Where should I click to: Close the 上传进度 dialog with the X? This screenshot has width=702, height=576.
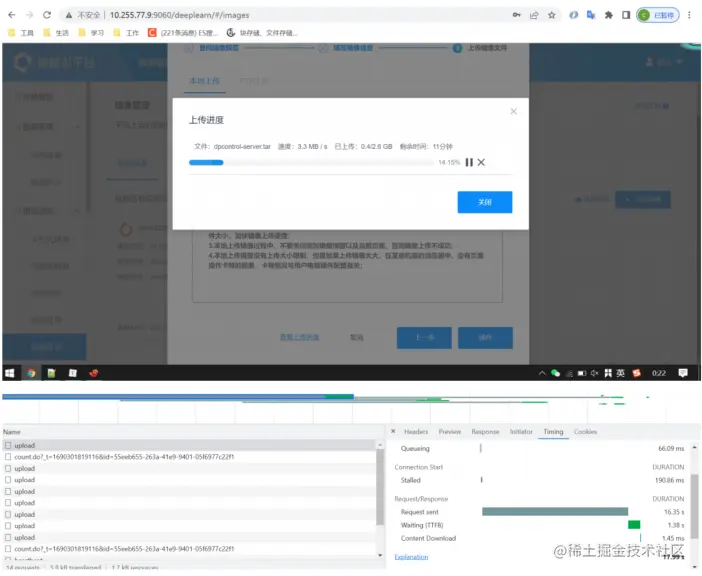[514, 111]
